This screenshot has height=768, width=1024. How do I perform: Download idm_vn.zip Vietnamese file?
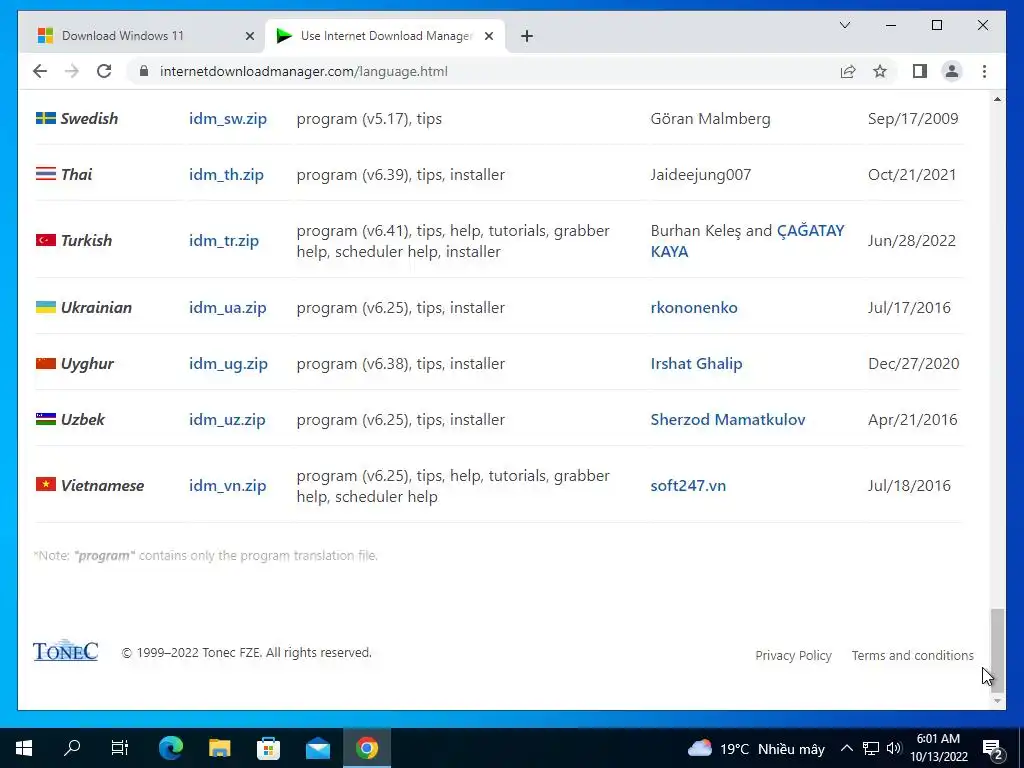point(228,486)
